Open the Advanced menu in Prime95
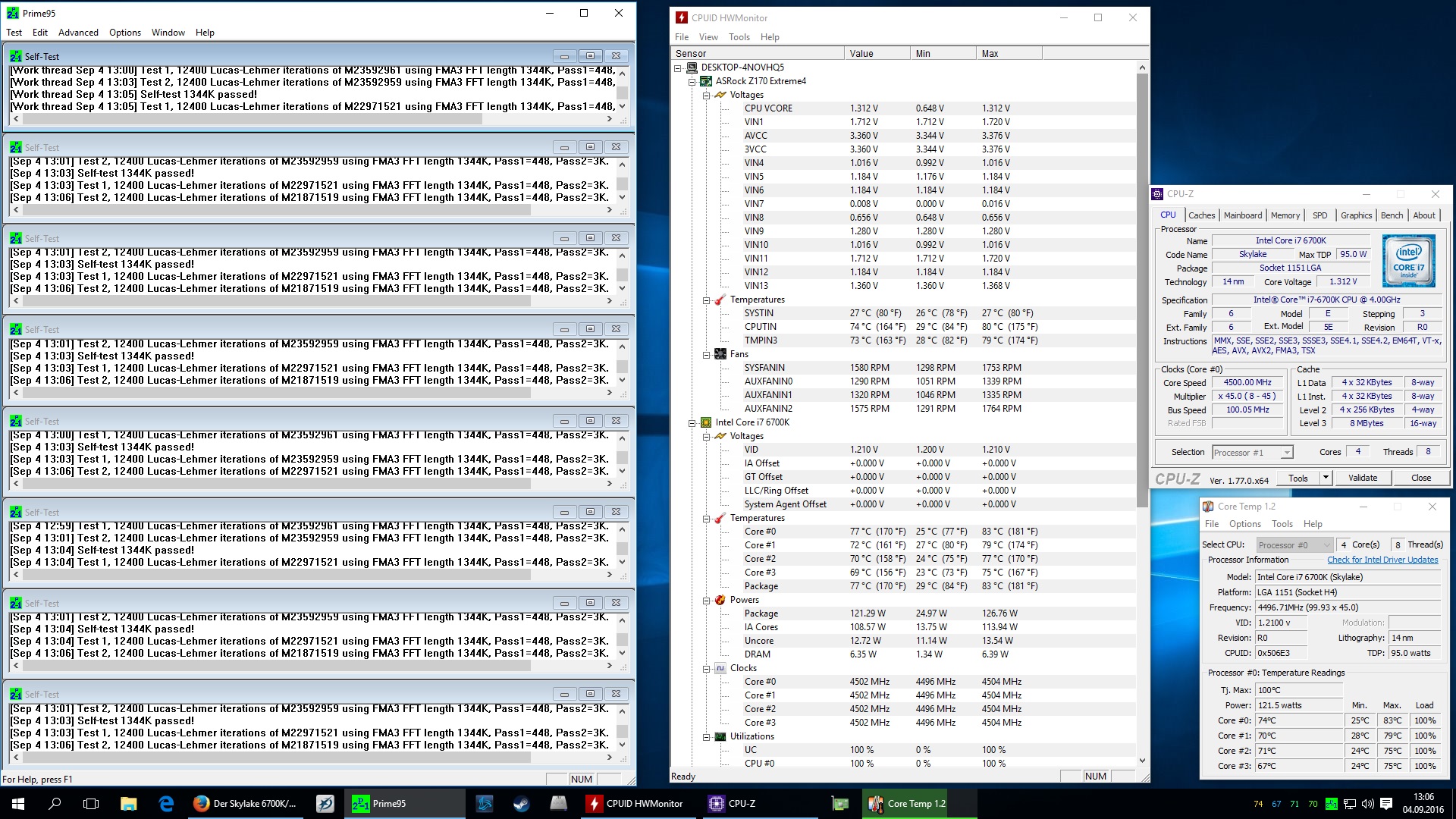 [x=78, y=33]
